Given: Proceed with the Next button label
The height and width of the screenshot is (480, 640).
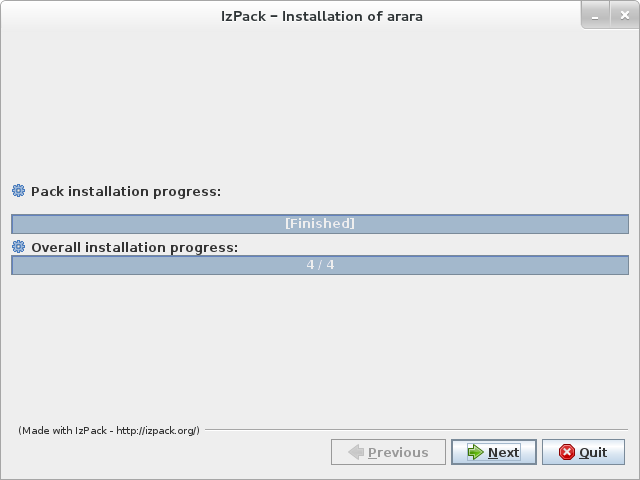Looking at the screenshot, I should [x=503, y=452].
